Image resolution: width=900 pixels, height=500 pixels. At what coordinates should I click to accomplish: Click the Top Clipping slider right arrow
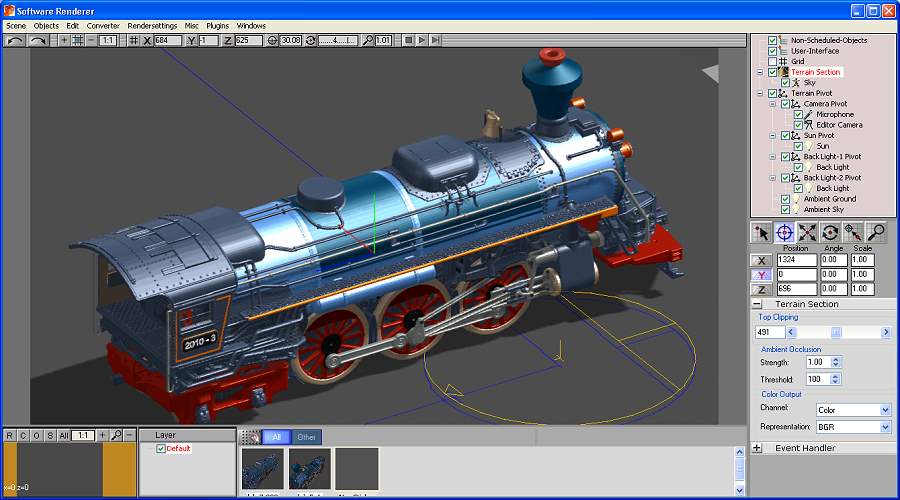[886, 332]
